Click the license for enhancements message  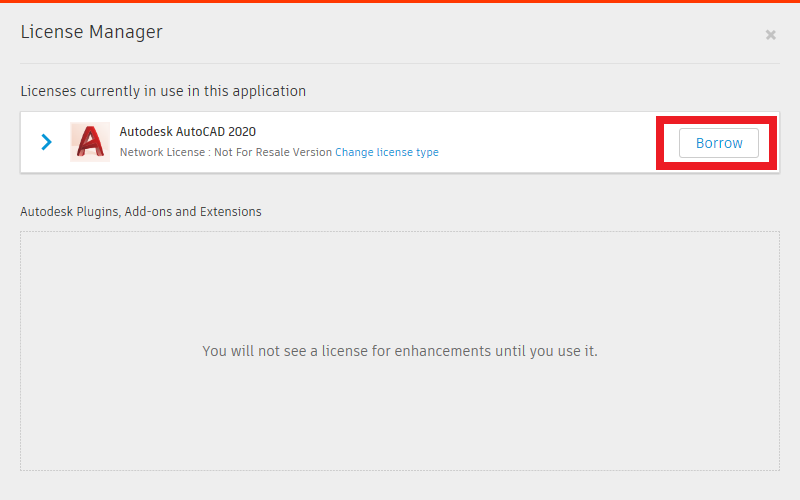pyautogui.click(x=399, y=351)
